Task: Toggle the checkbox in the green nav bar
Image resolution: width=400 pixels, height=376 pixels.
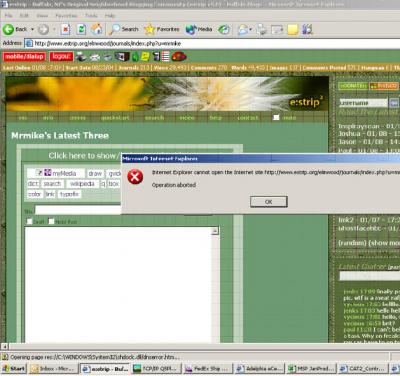Action: tap(276, 117)
